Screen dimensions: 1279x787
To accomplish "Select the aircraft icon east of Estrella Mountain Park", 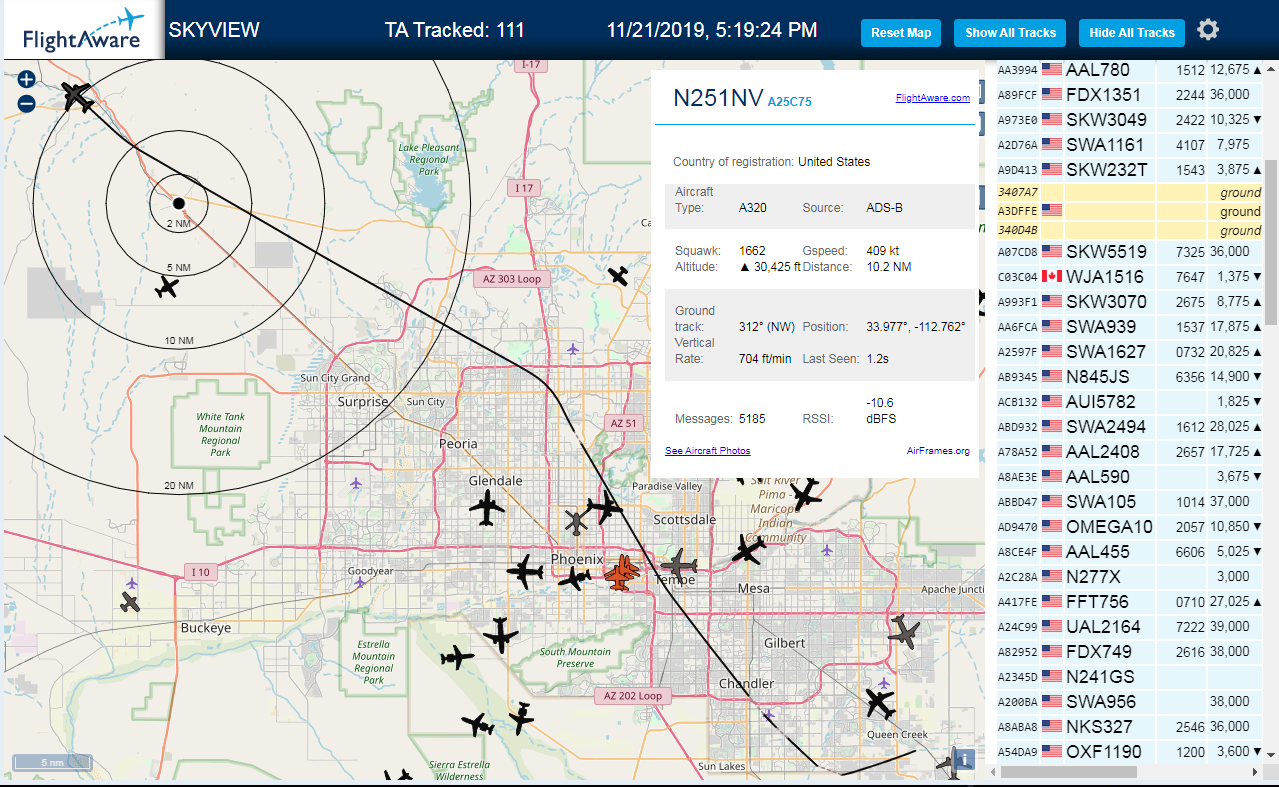I will pos(457,658).
